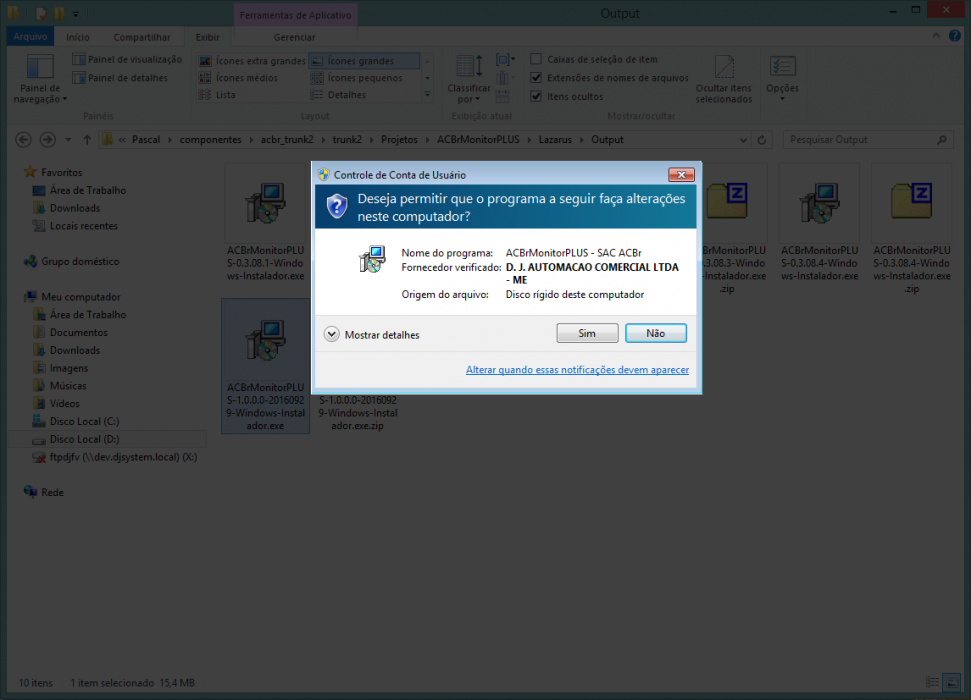Click Sim to allow the program
Viewport: 971px width, 700px height.
pos(587,333)
